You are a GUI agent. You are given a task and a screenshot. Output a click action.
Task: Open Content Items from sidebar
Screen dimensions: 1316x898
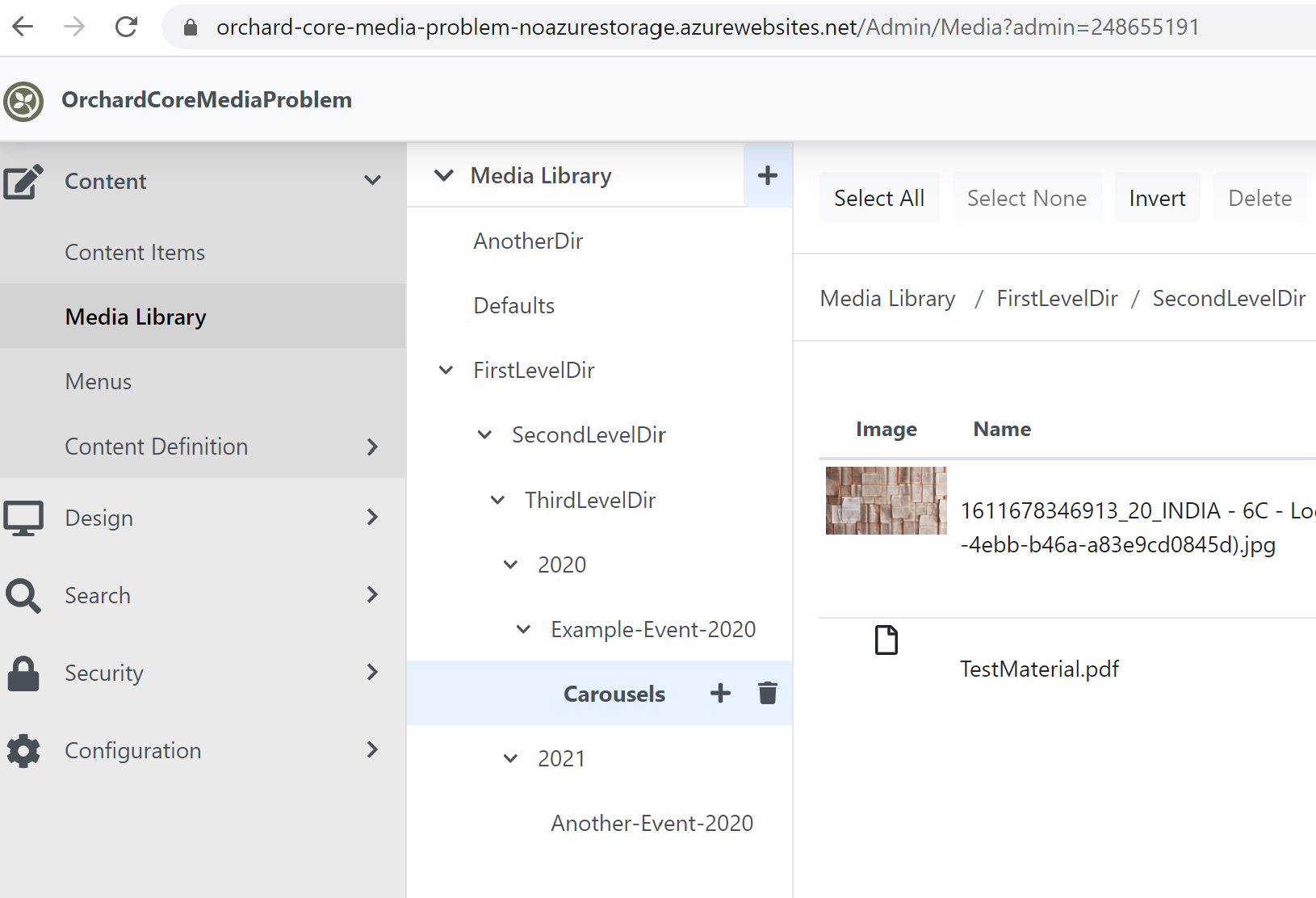[x=135, y=252]
